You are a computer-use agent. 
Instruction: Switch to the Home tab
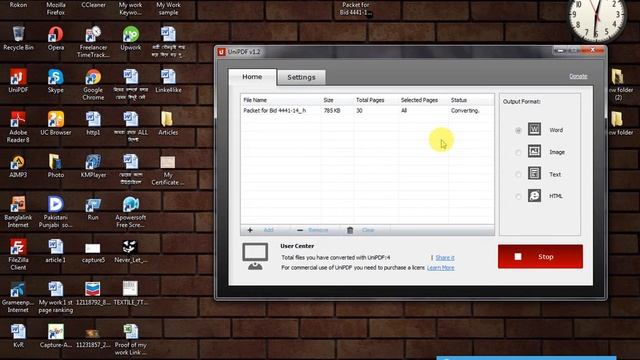click(x=252, y=77)
